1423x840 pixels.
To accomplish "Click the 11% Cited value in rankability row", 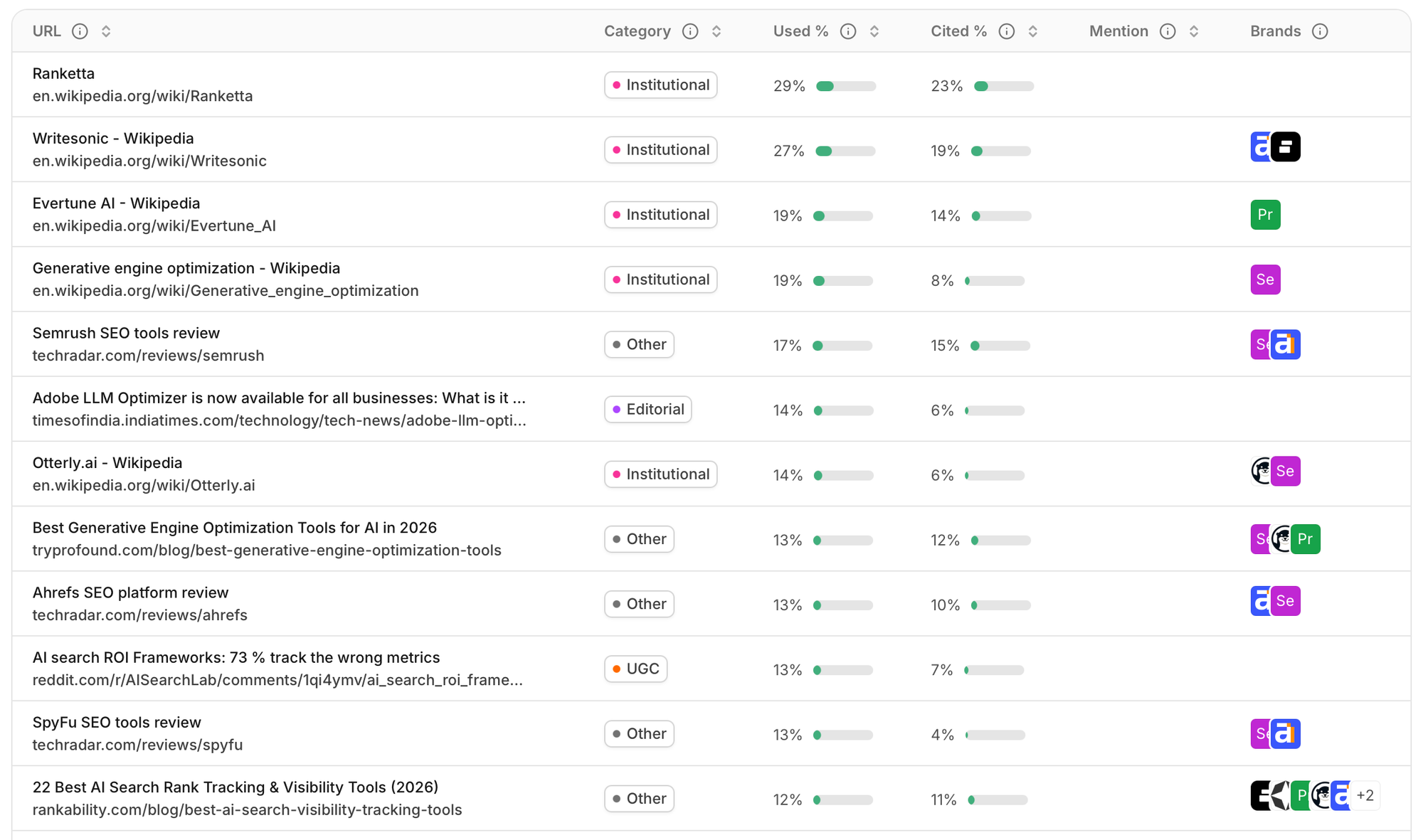I will pos(944,800).
